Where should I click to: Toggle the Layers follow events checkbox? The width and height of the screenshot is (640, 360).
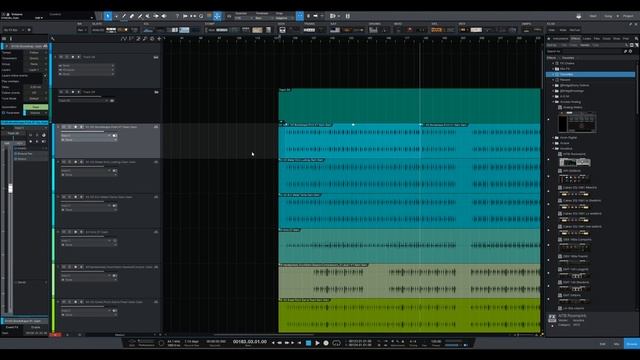pyautogui.click(x=45, y=76)
